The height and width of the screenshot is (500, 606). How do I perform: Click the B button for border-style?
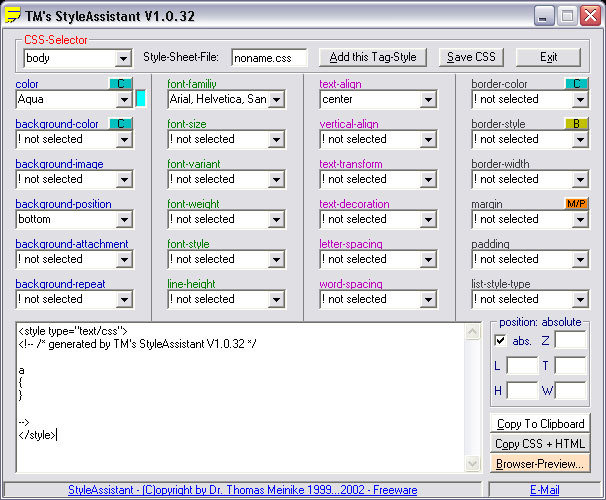(x=577, y=124)
